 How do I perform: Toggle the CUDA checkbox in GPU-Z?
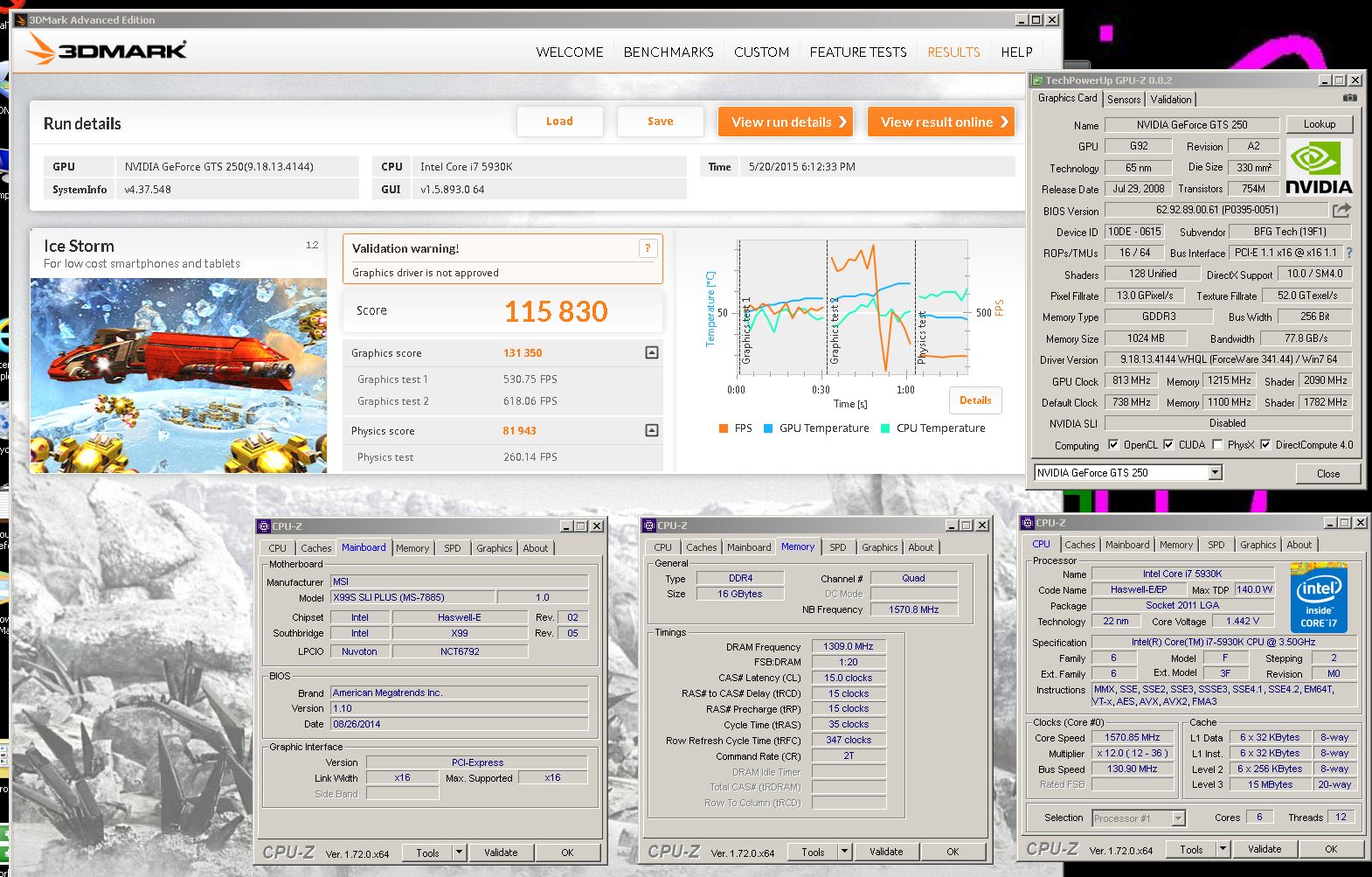(x=1168, y=444)
